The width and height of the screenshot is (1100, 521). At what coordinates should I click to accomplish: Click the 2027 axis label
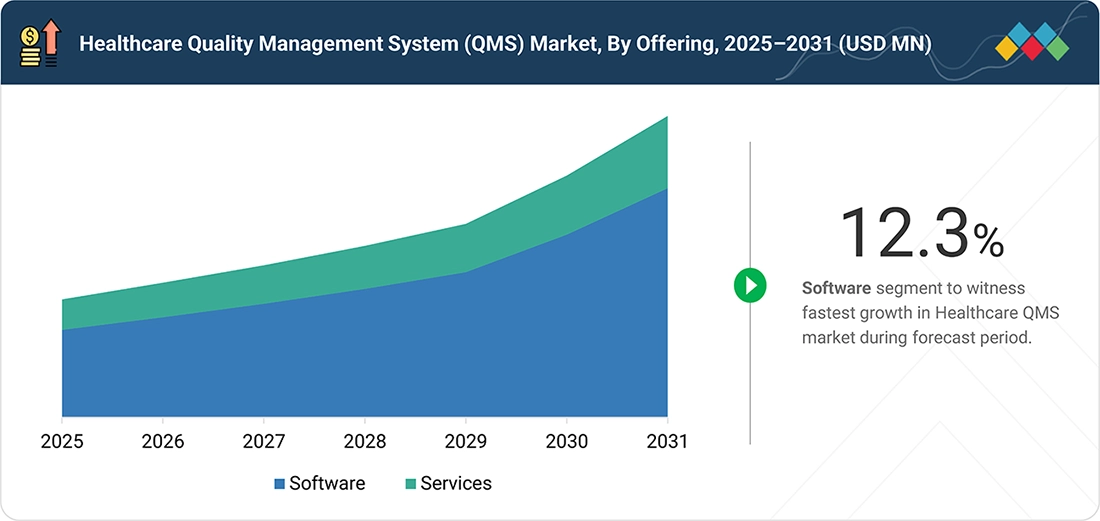click(x=264, y=442)
